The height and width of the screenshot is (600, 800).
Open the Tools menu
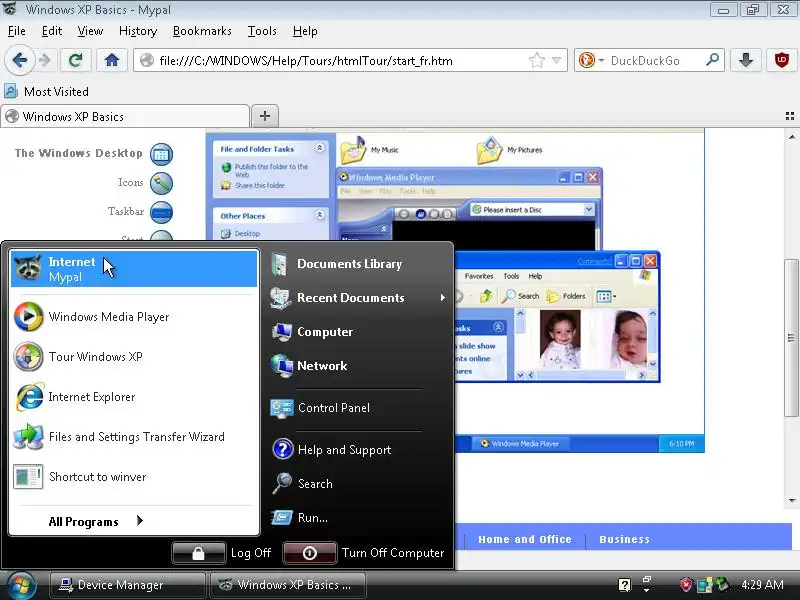(262, 31)
